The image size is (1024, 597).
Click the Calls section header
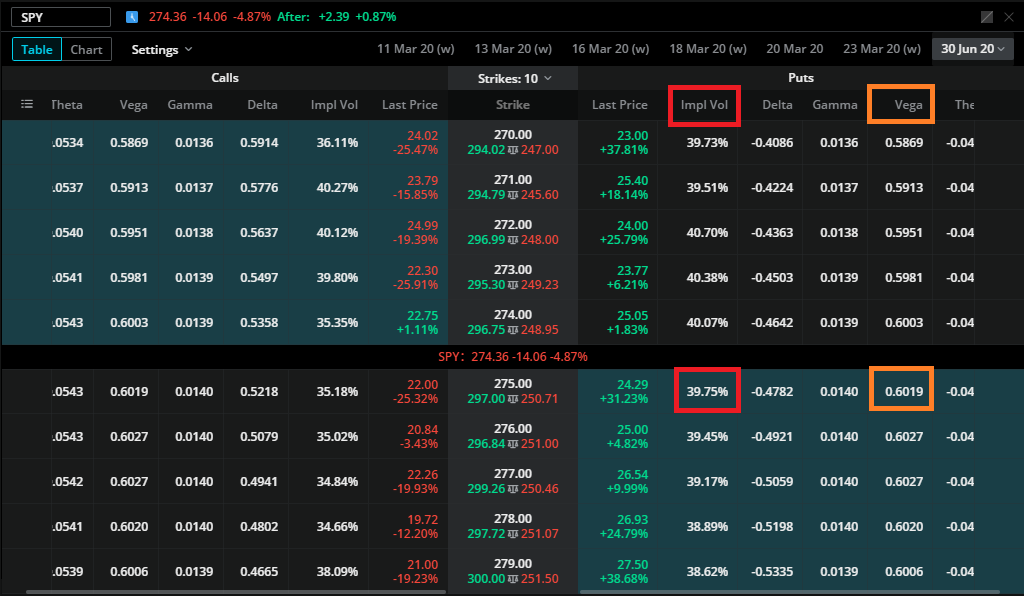(x=225, y=78)
